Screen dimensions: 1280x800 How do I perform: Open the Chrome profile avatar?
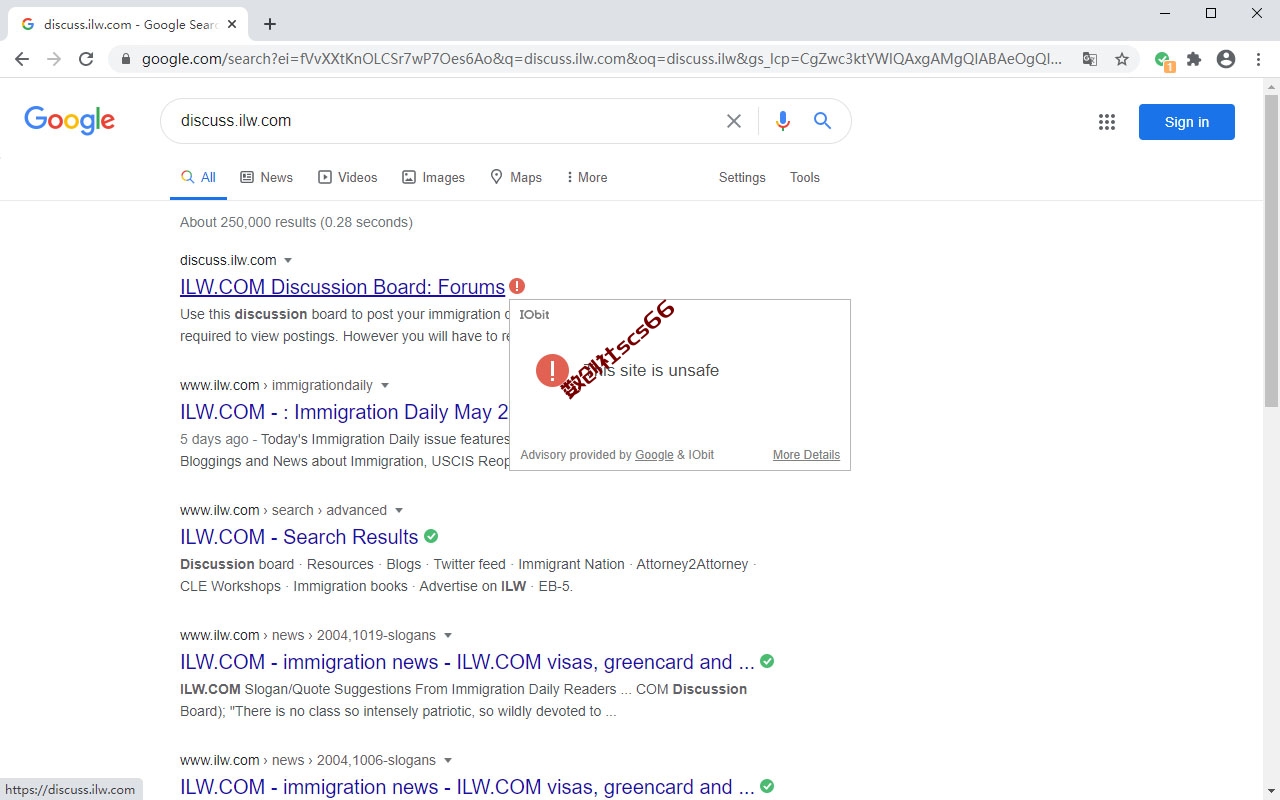[1226, 59]
